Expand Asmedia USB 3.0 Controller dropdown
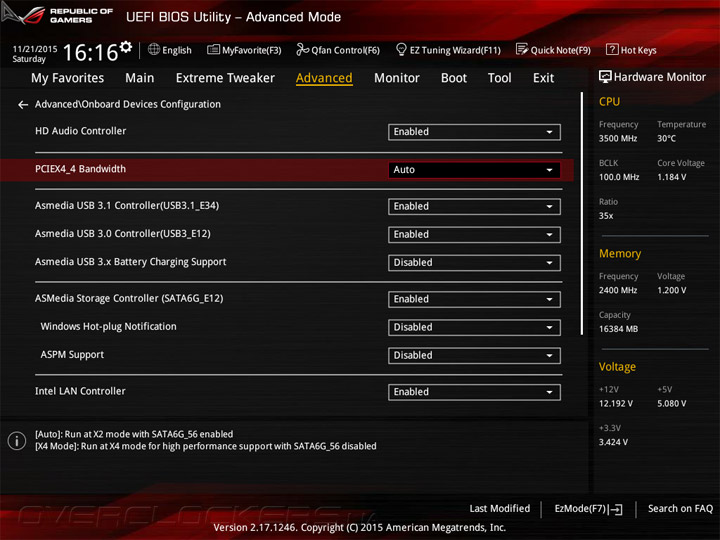This screenshot has width=720, height=540. 474,235
